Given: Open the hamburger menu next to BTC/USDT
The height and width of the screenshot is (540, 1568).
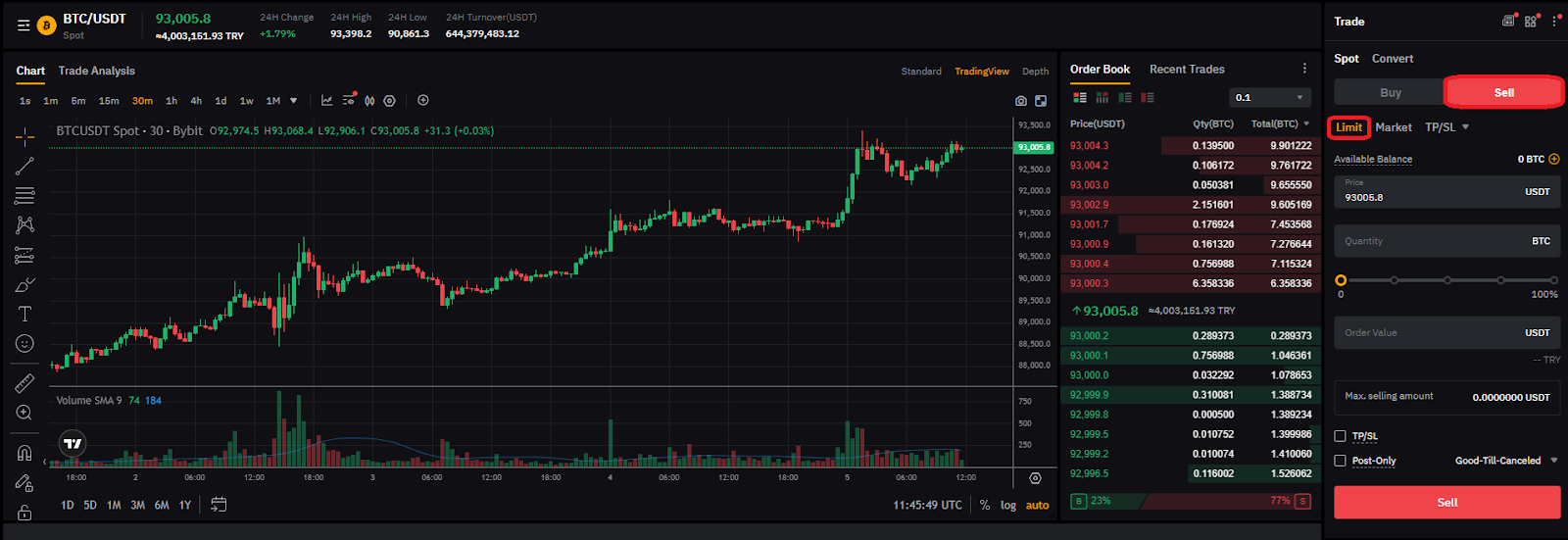Looking at the screenshot, I should tap(24, 26).
